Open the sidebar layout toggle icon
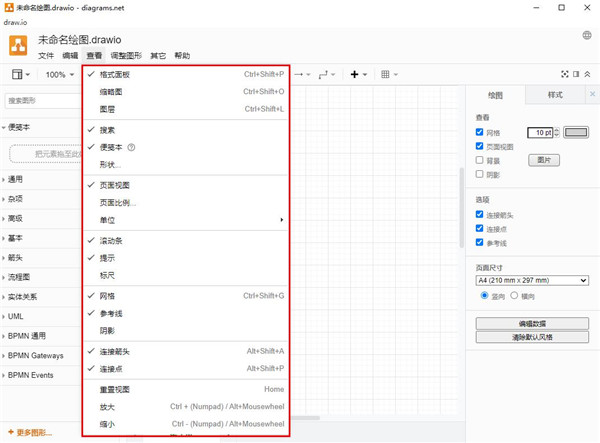 click(x=21, y=74)
